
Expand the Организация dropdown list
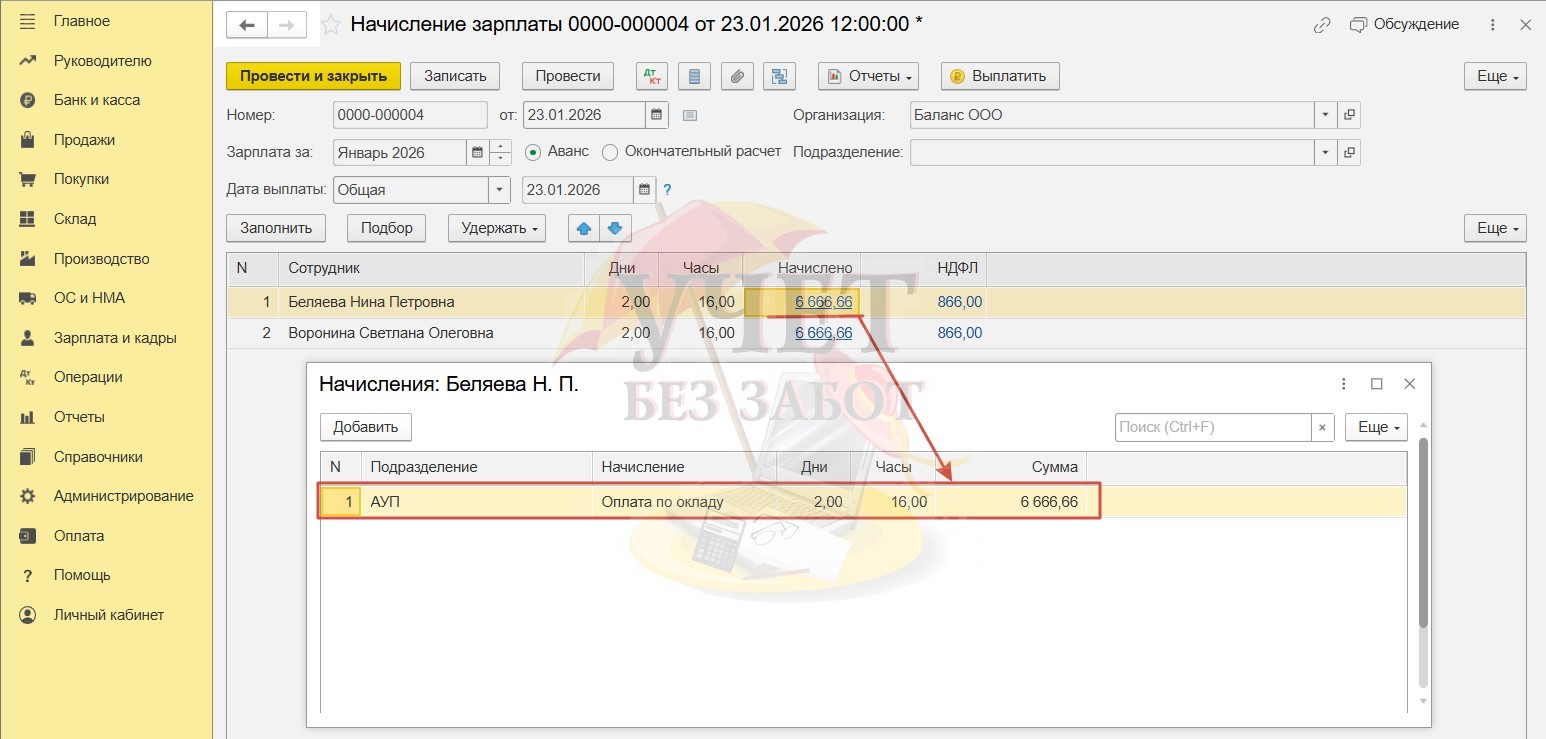(x=1325, y=115)
